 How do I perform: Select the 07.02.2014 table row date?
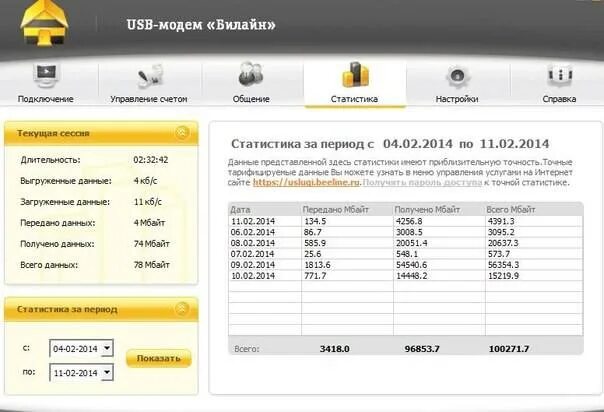pos(253,254)
